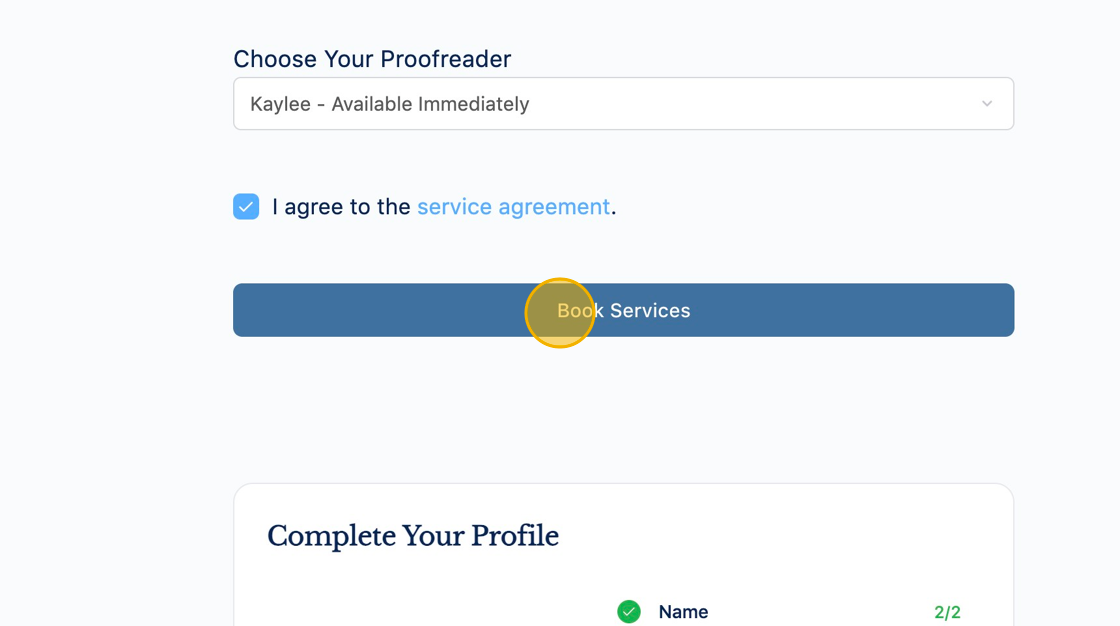Click the green checkmark icon beside Name
Screen dimensions: 1120x626
click(x=629, y=612)
